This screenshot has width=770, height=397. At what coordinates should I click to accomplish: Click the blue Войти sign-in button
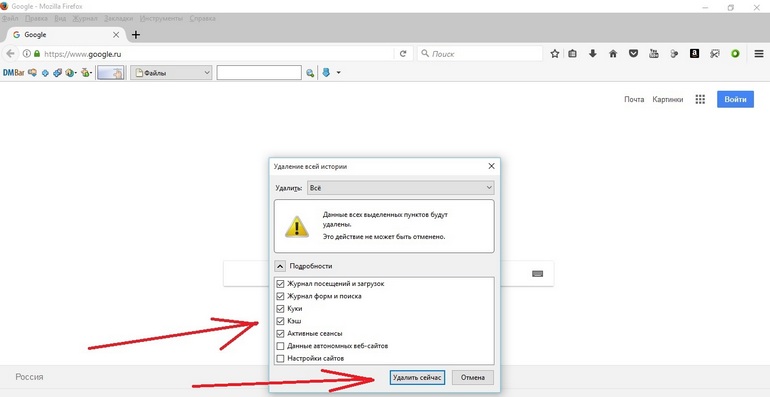735,99
